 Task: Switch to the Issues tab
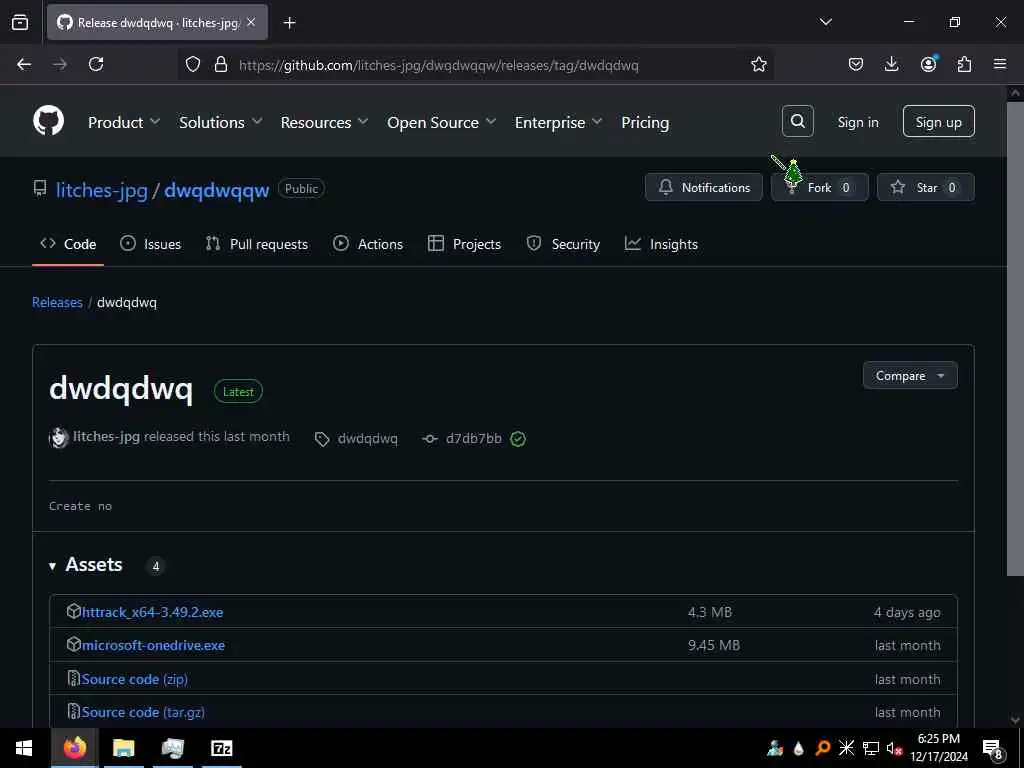pyautogui.click(x=151, y=244)
